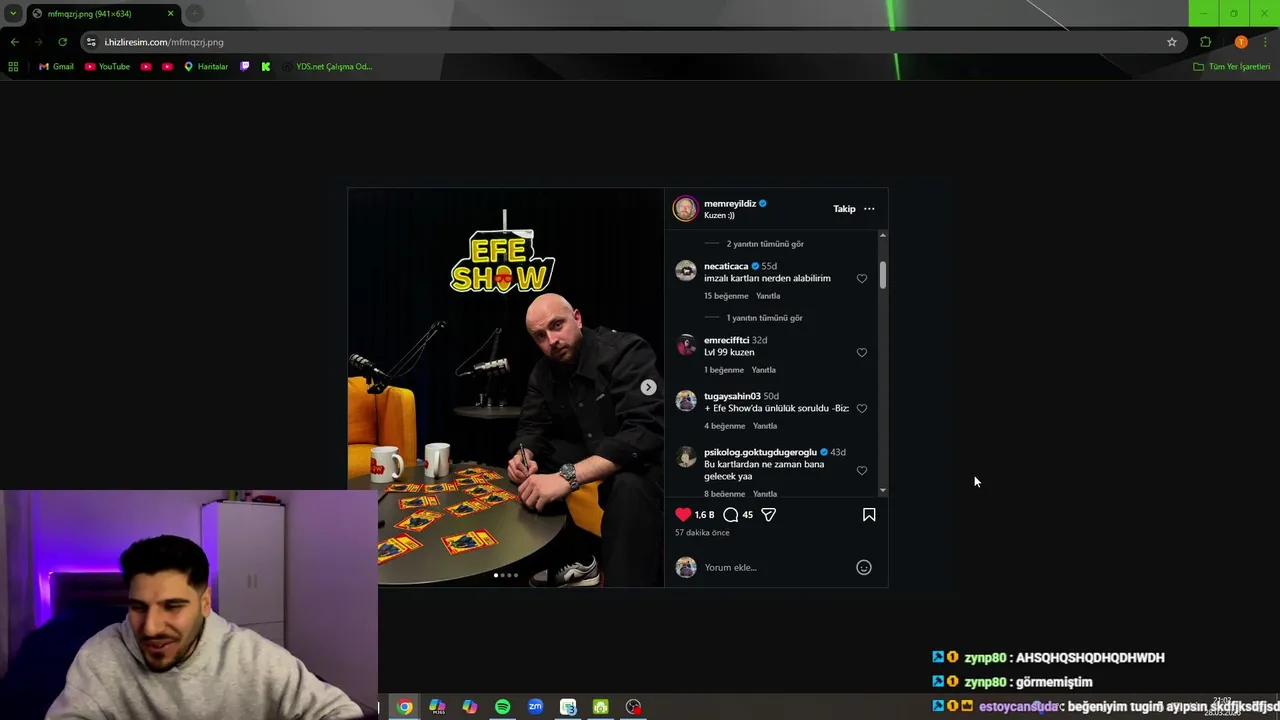Open the browser extensions menu
Screen dimensions: 1280x720
tap(1205, 42)
